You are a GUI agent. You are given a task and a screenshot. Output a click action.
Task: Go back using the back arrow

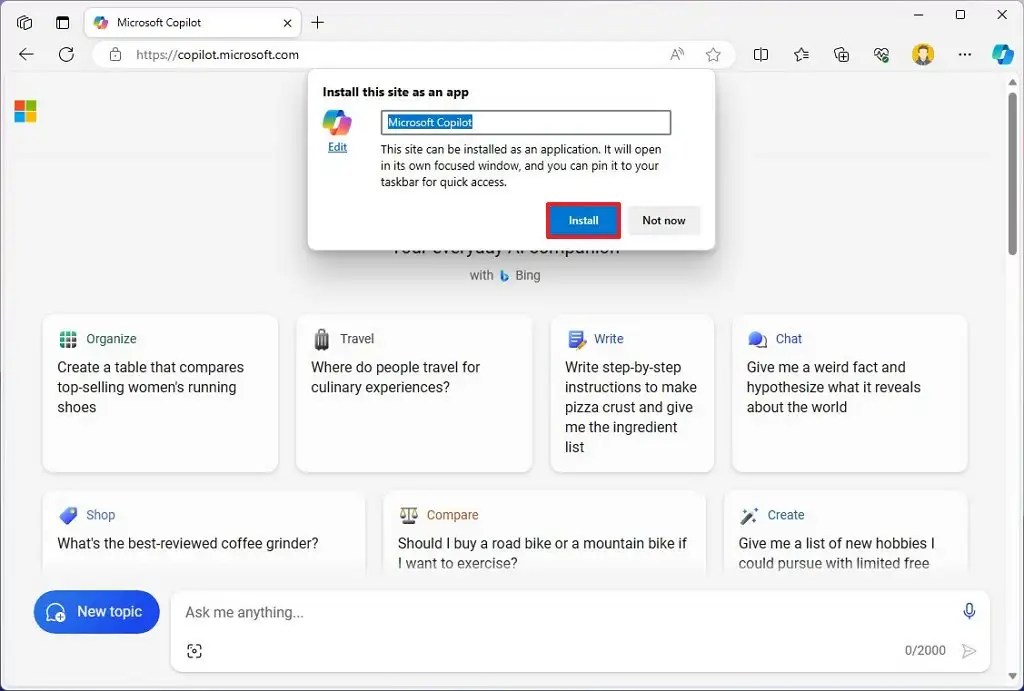(x=26, y=54)
